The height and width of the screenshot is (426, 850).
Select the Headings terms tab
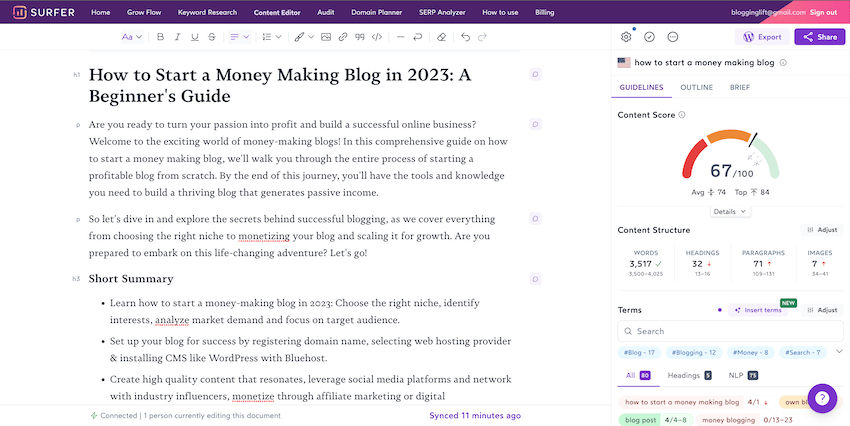click(689, 375)
